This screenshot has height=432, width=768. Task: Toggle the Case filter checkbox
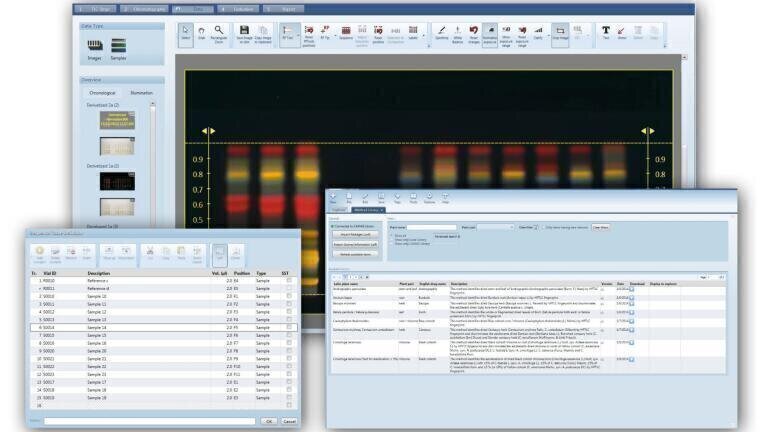536,227
